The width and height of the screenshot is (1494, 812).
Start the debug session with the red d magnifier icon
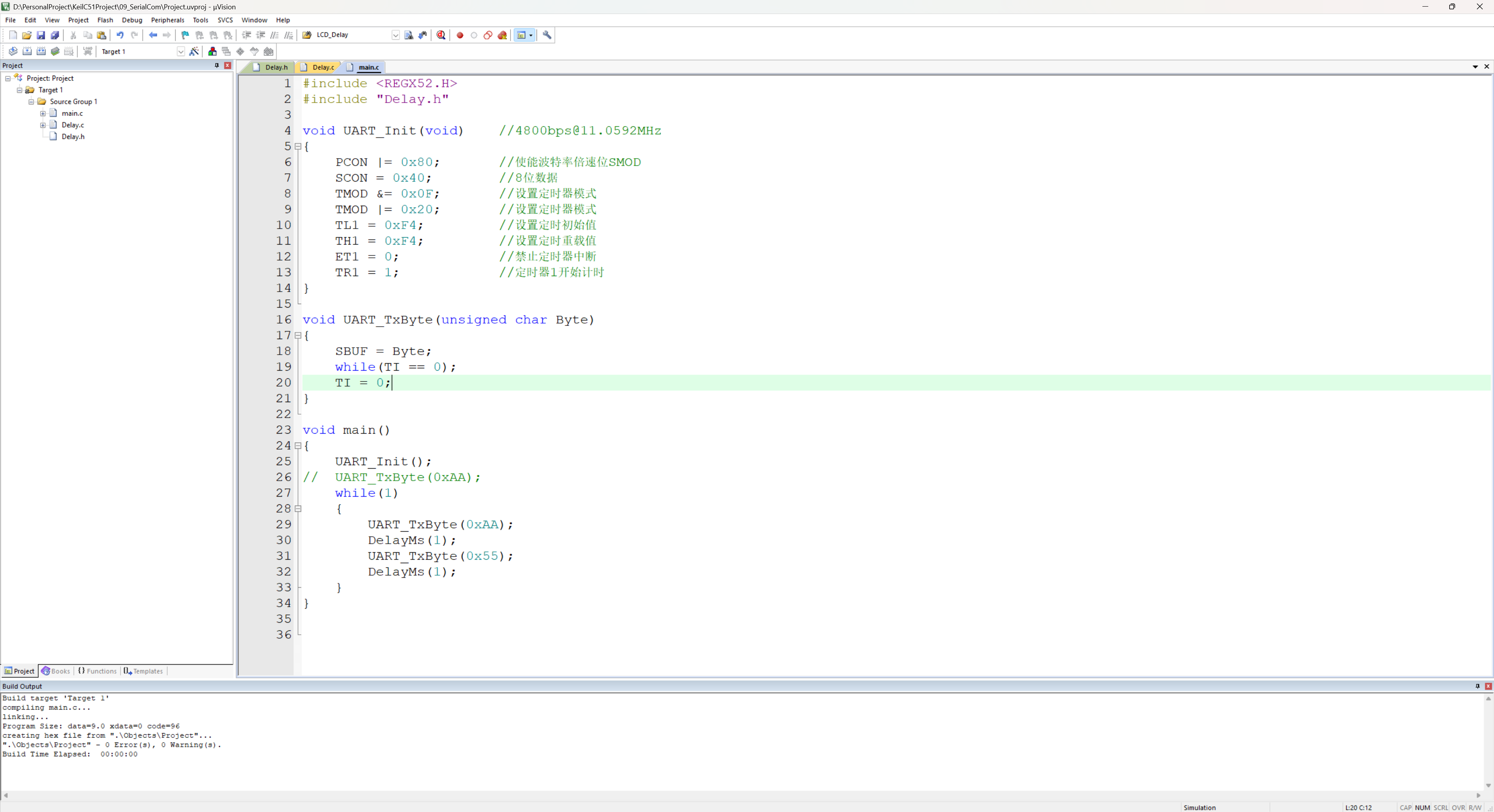pos(441,35)
